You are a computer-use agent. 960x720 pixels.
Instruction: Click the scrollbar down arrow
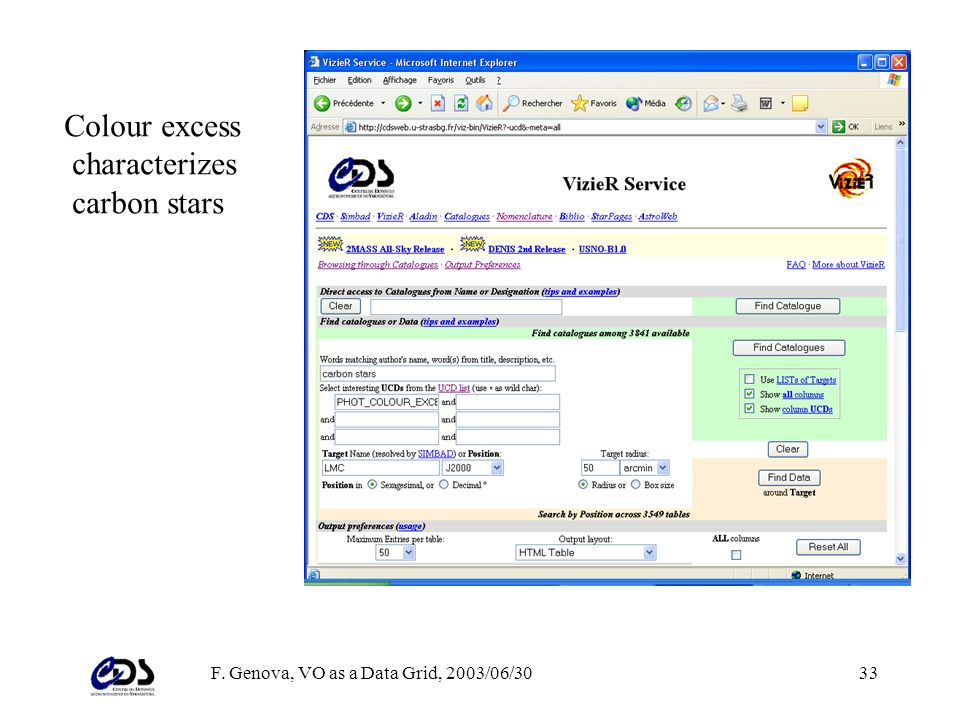click(x=900, y=558)
